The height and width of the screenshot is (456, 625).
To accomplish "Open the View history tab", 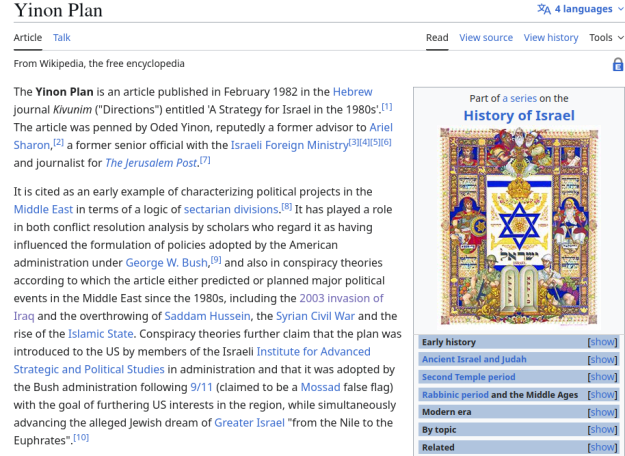I will (551, 37).
